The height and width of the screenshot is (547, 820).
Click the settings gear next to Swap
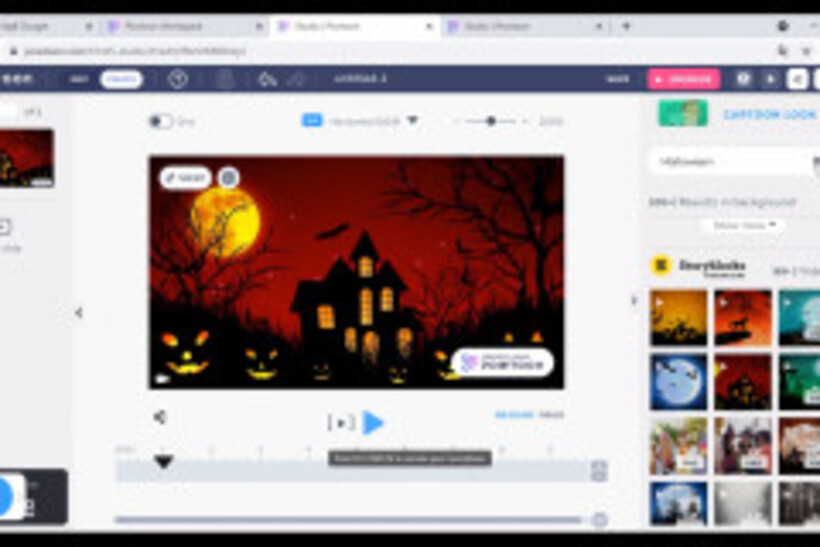(x=228, y=178)
